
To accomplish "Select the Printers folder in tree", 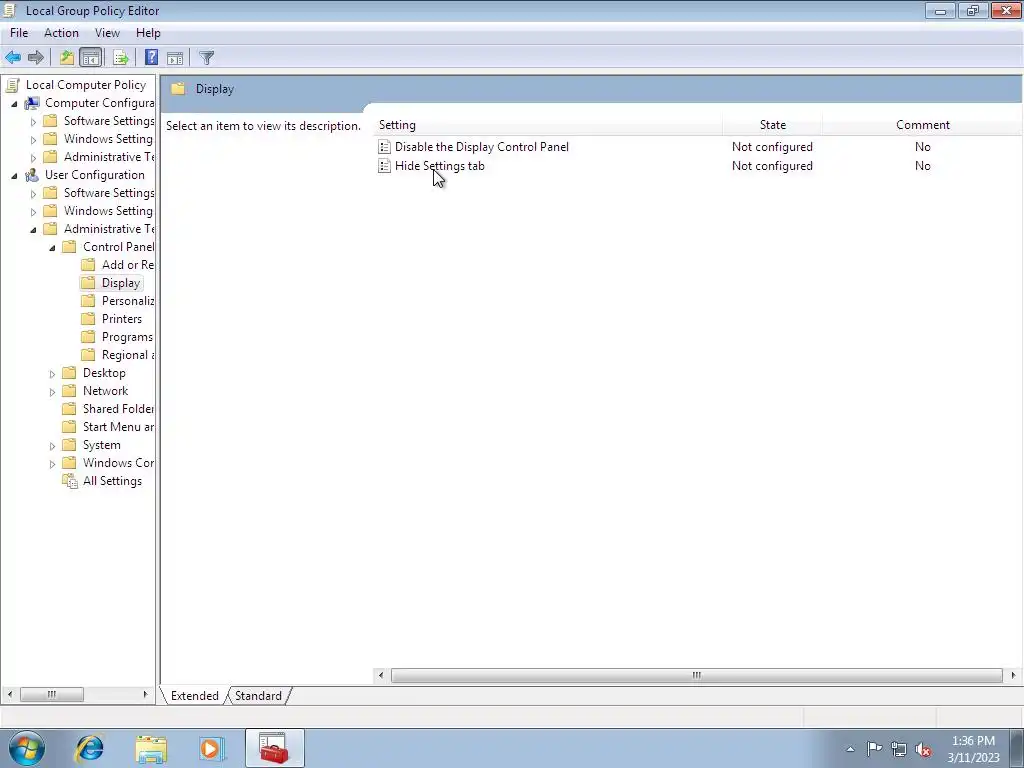I will point(121,319).
